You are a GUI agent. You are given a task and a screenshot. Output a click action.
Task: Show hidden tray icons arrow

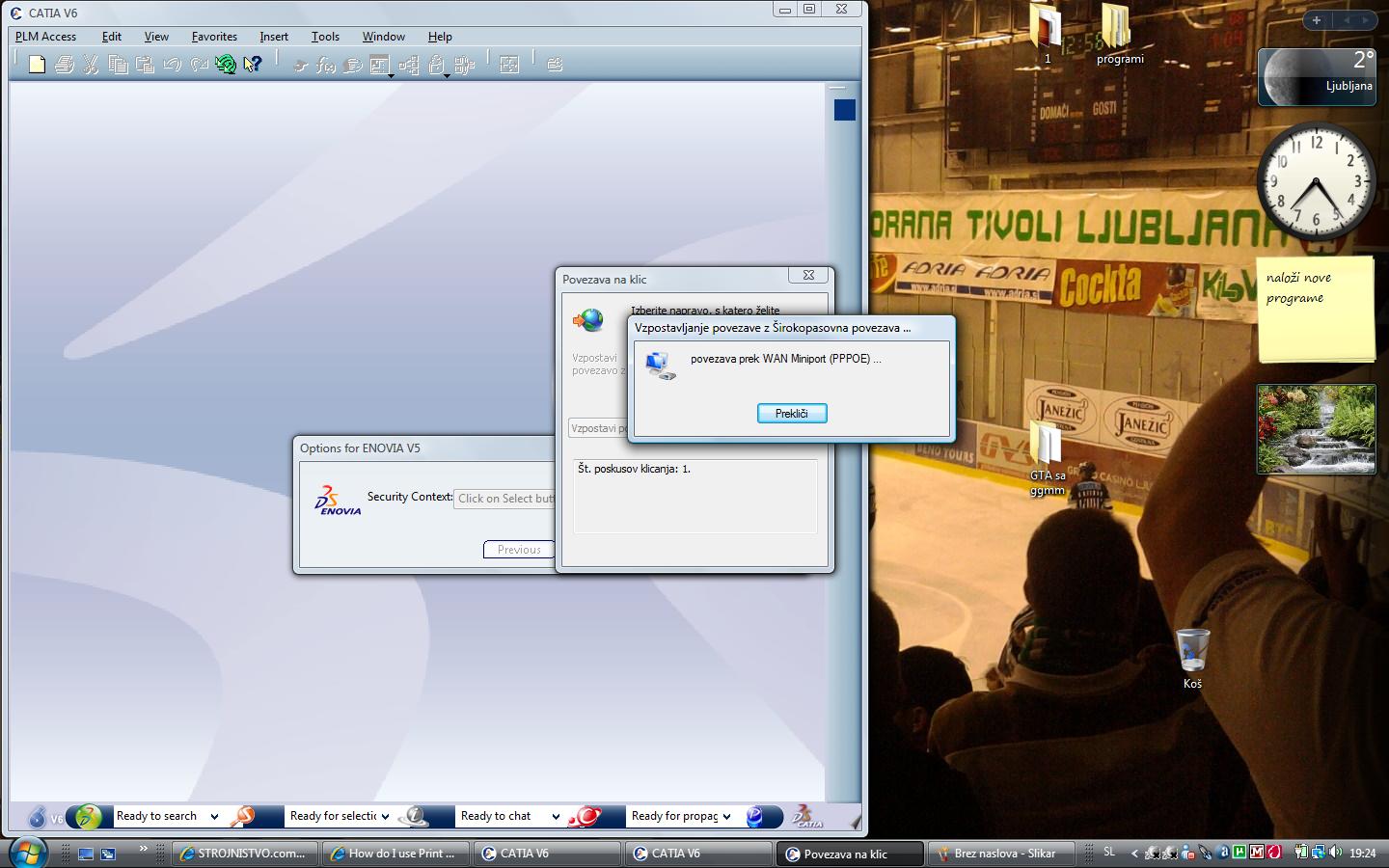pos(1134,853)
